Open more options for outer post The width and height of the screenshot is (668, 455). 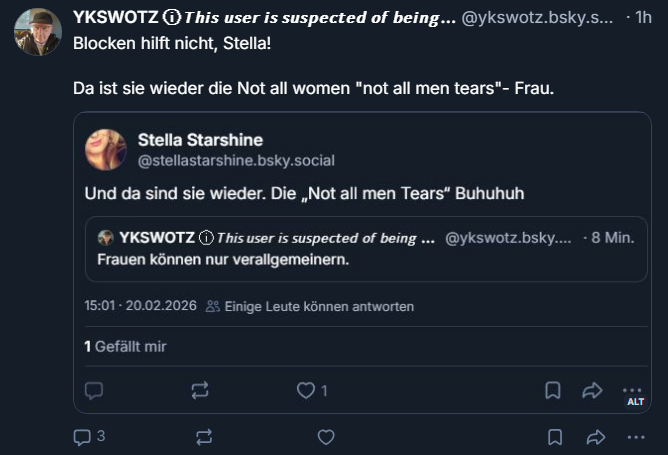pyautogui.click(x=635, y=437)
